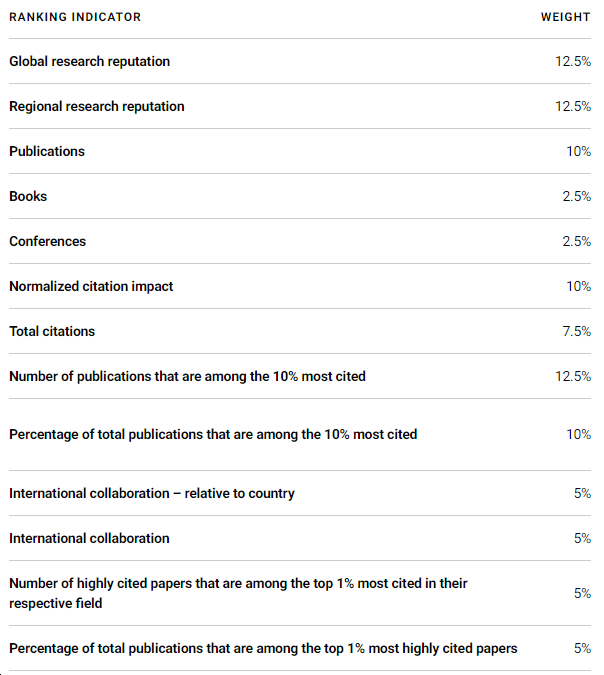
Task: Click International collaboration – relative to country
Action: (x=152, y=493)
